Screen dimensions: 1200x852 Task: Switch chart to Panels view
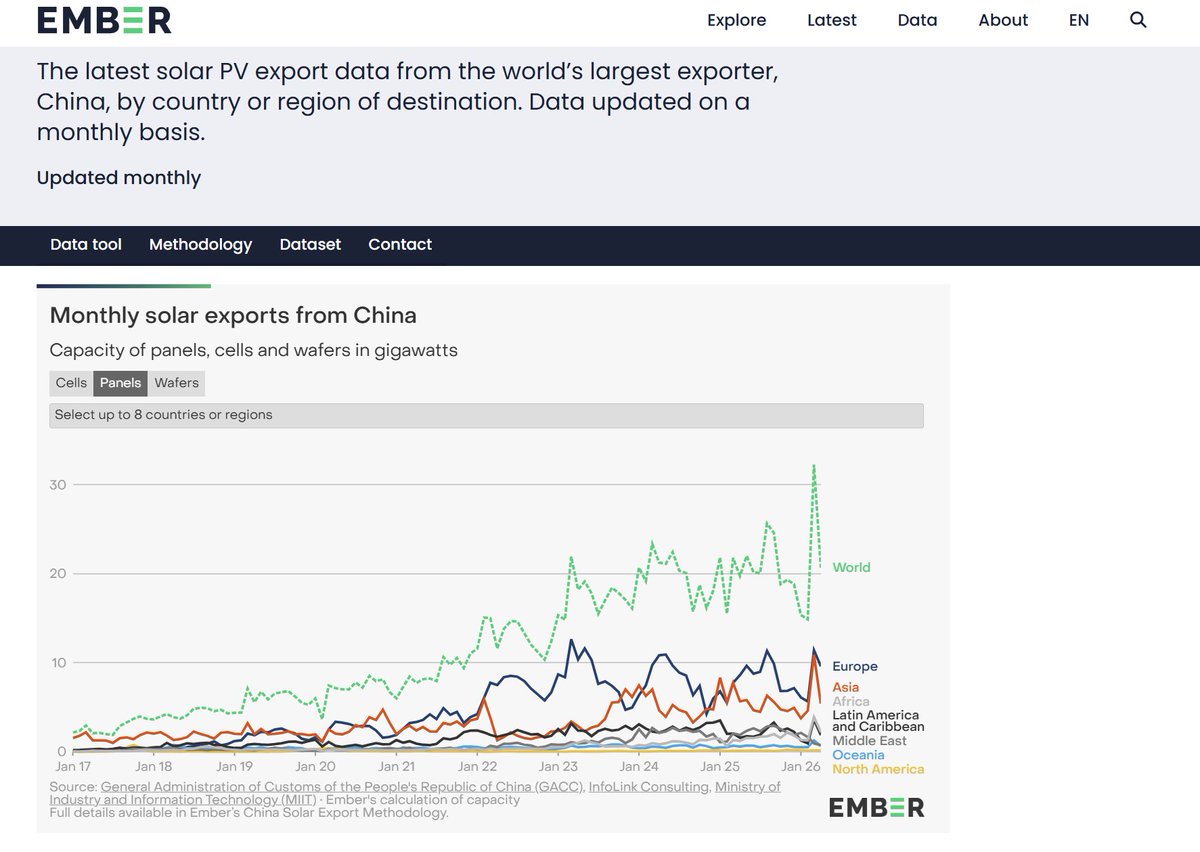pyautogui.click(x=121, y=383)
